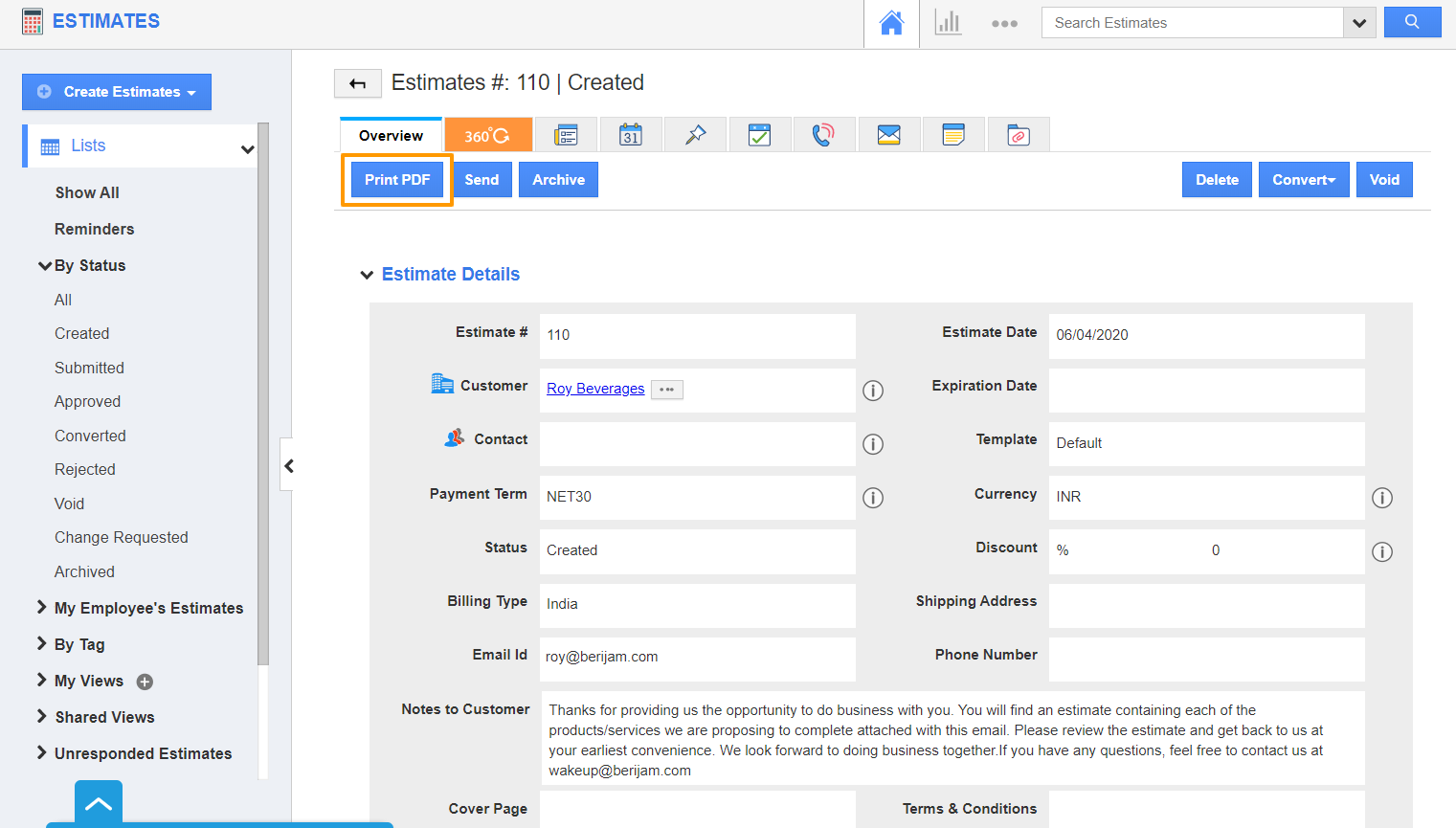This screenshot has height=828, width=1456.
Task: Go back using the left arrow button
Action: [x=358, y=84]
